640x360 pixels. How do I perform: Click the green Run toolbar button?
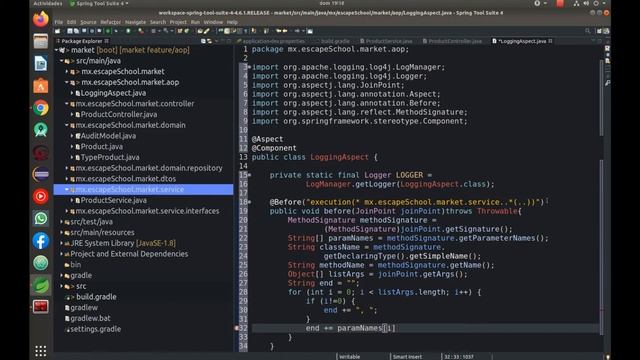tap(129, 31)
